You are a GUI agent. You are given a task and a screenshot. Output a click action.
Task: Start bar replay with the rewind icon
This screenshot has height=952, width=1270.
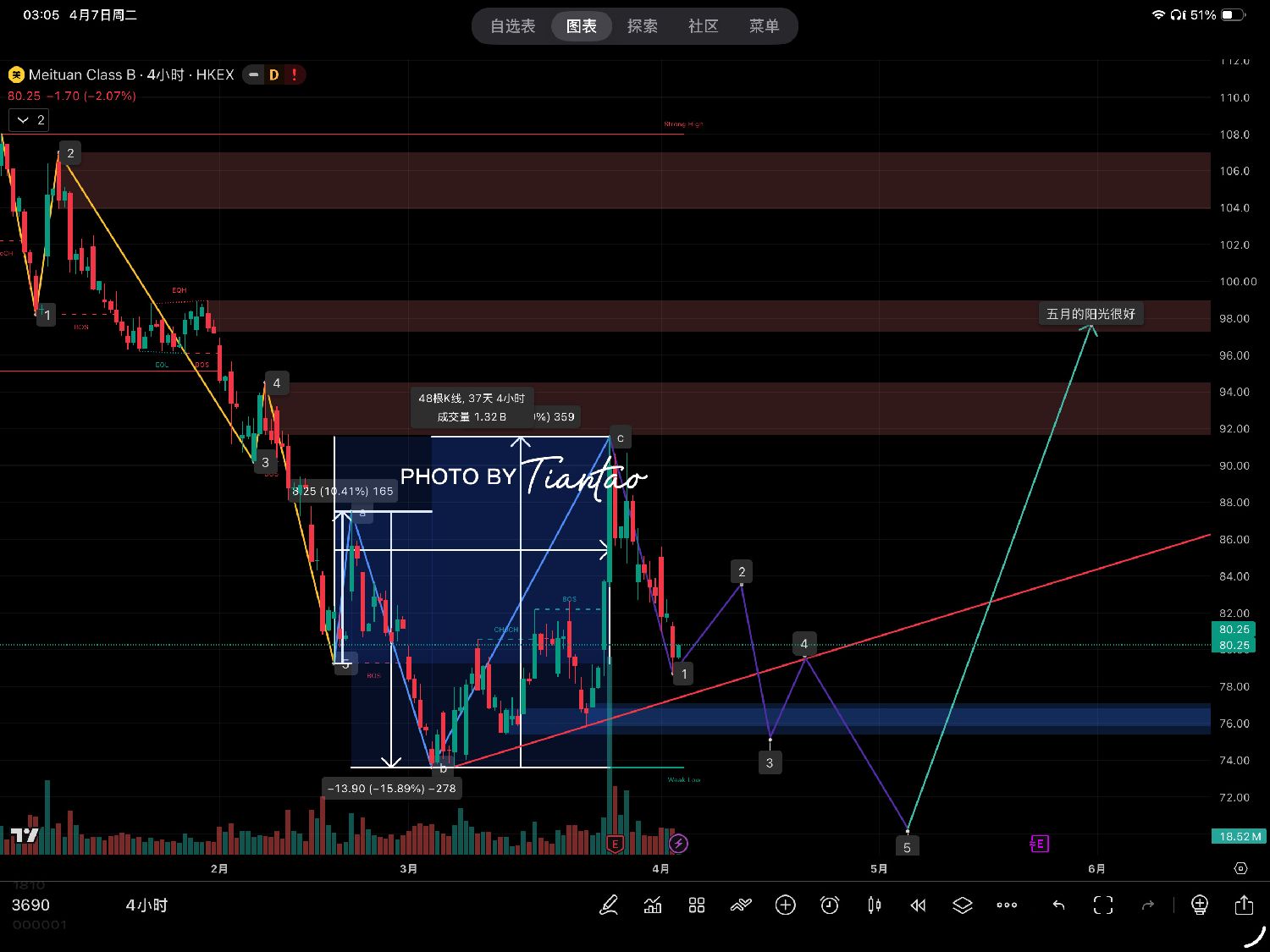pos(918,905)
